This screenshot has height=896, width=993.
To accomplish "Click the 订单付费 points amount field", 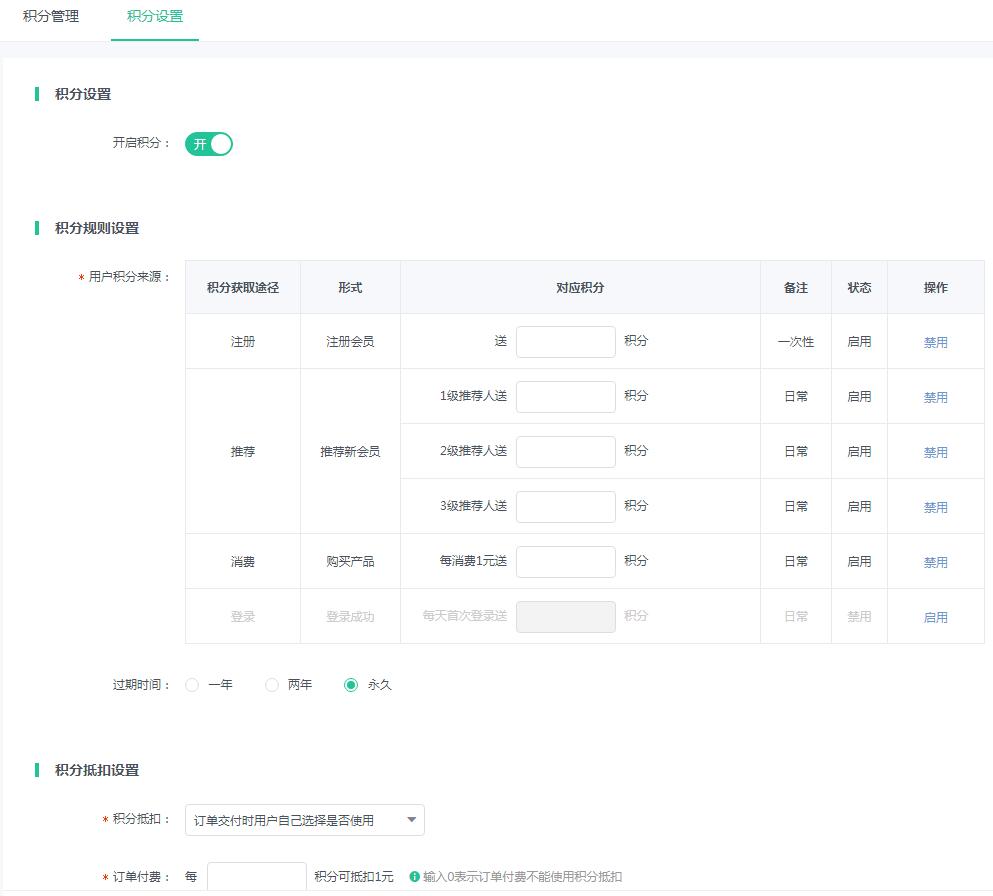I will click(x=256, y=877).
